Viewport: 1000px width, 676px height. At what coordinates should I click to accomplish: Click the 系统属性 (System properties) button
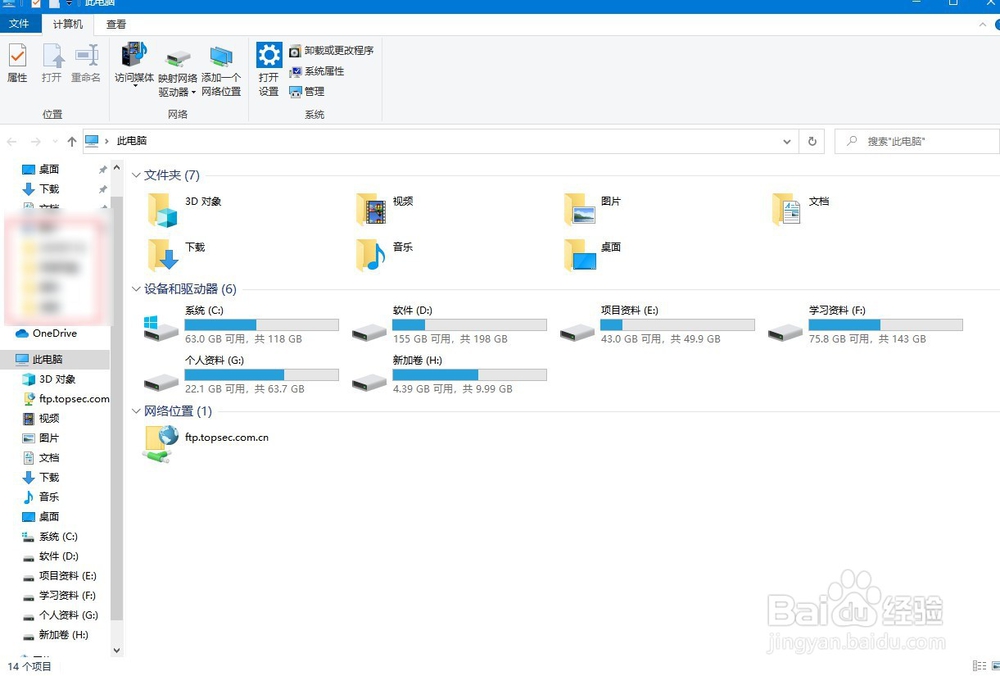click(x=316, y=71)
